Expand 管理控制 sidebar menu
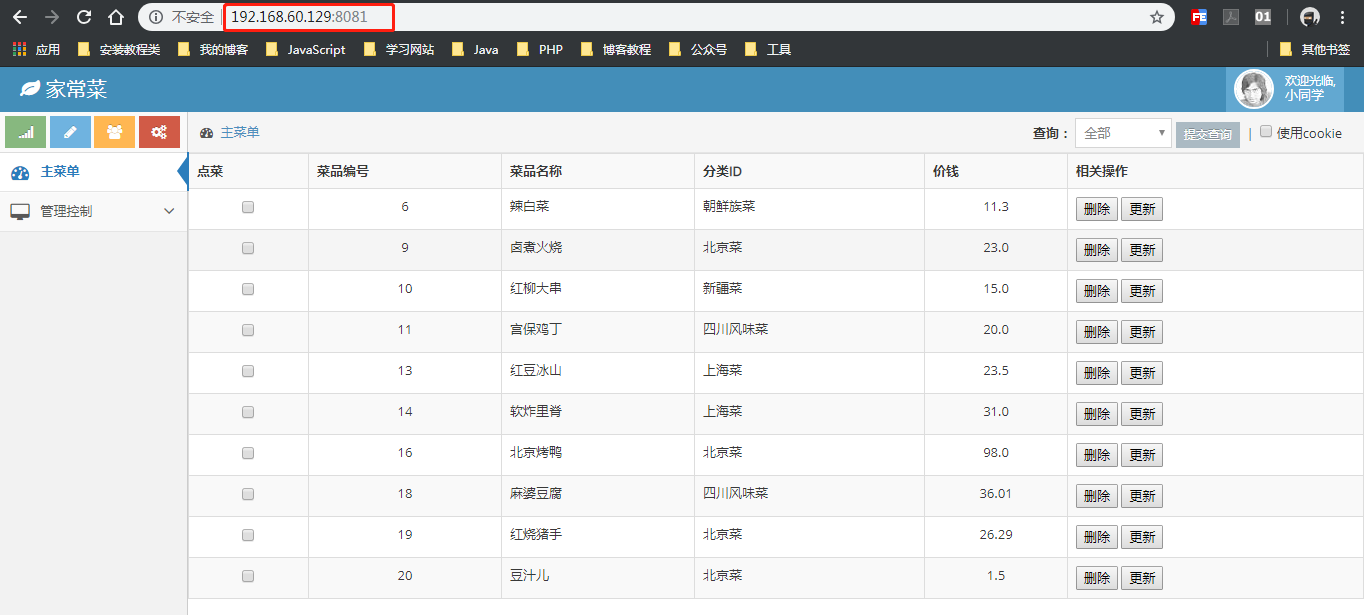Image resolution: width=1364 pixels, height=615 pixels. coord(93,211)
